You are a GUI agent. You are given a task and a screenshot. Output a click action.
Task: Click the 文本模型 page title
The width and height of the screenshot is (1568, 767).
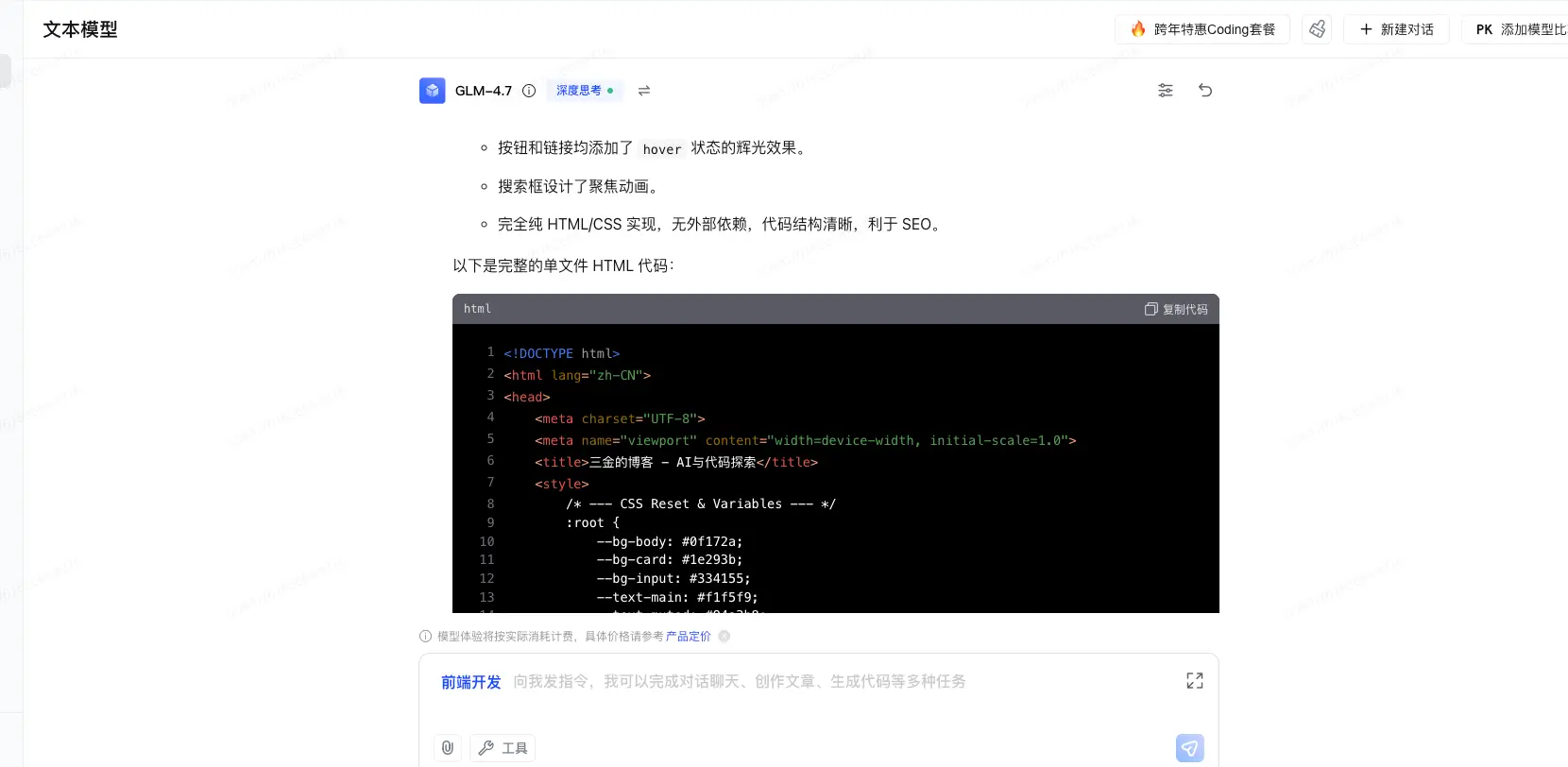click(80, 29)
